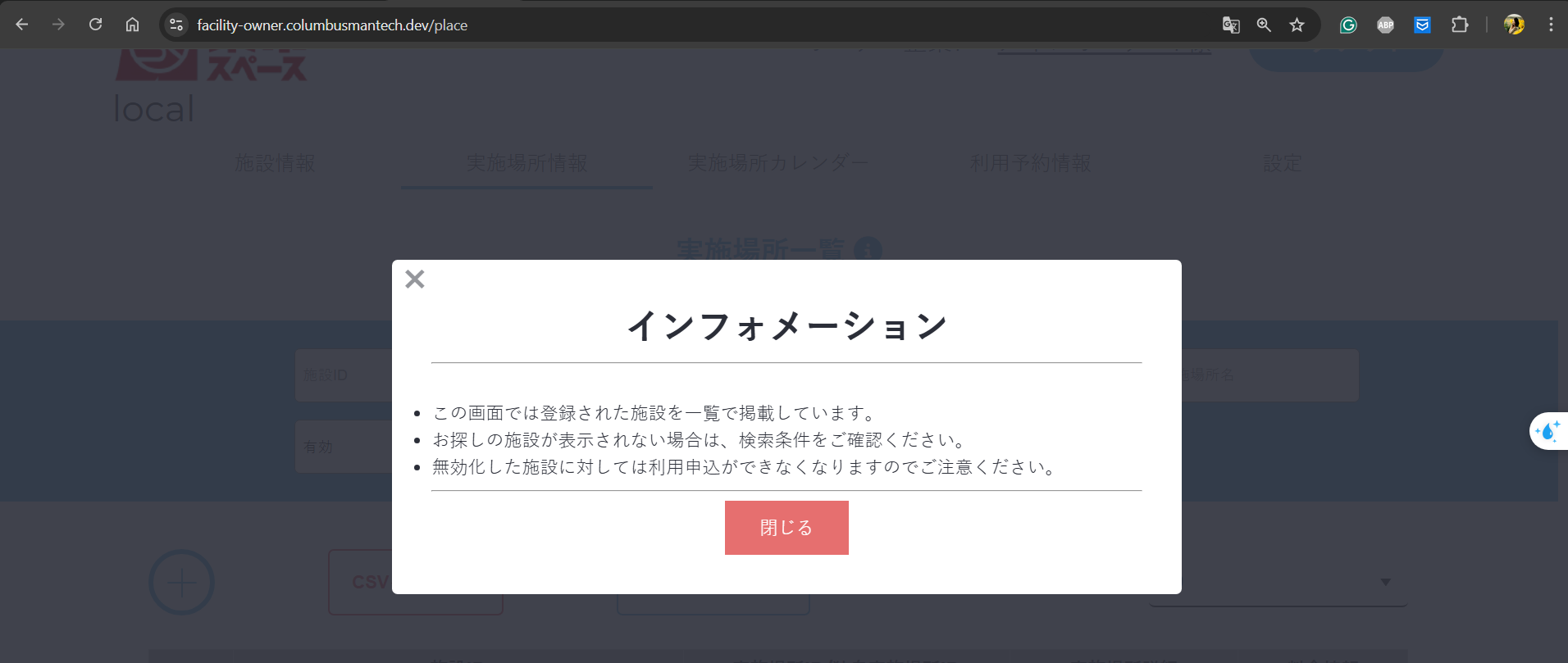This screenshot has width=1568, height=663.
Task: Open the Extensions puzzle menu
Action: pyautogui.click(x=1460, y=25)
